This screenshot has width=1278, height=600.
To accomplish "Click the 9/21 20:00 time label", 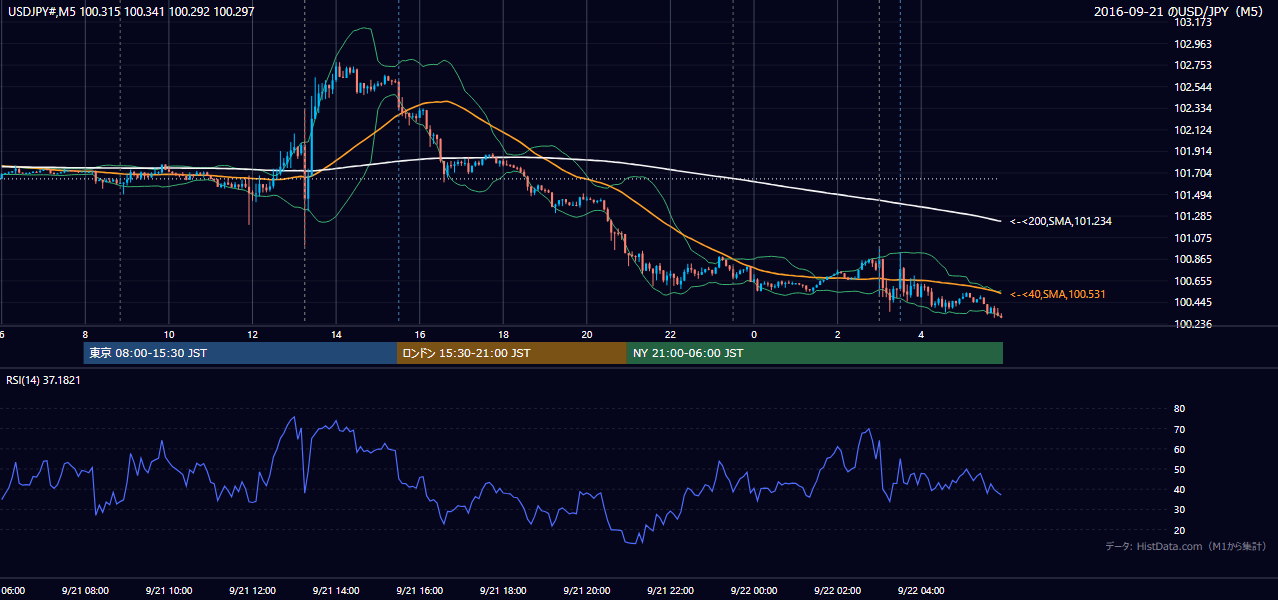I will click(x=586, y=590).
